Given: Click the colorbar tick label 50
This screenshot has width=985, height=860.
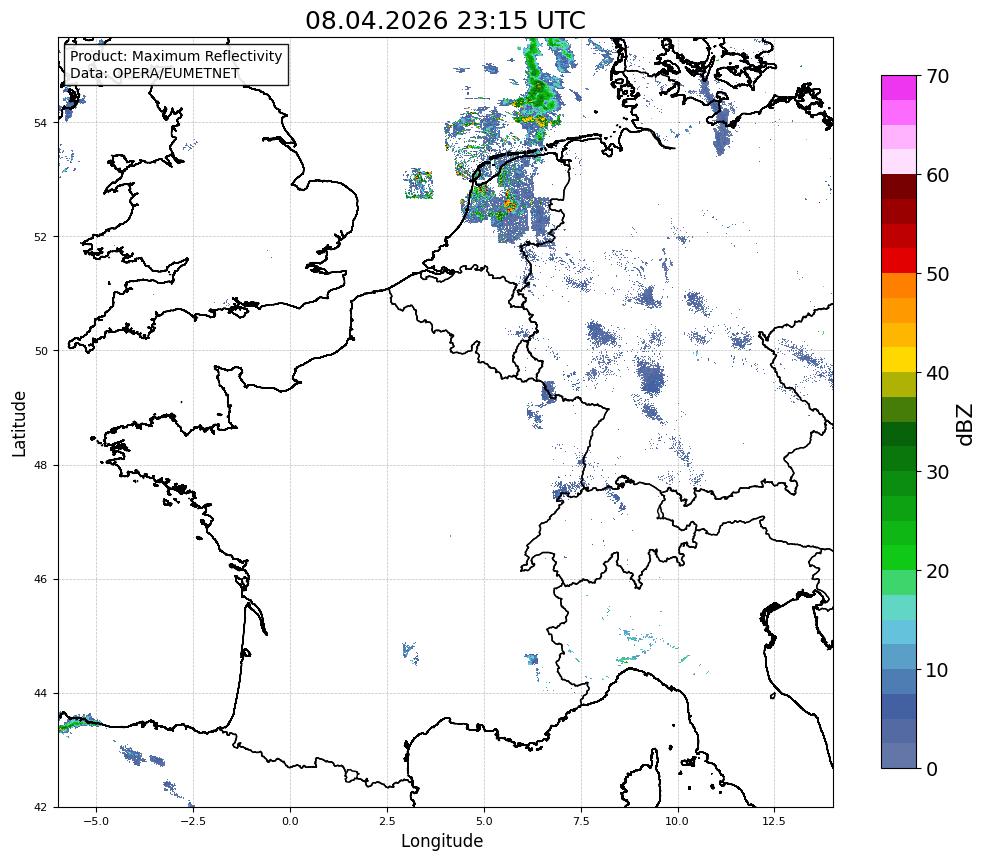Looking at the screenshot, I should (x=937, y=274).
